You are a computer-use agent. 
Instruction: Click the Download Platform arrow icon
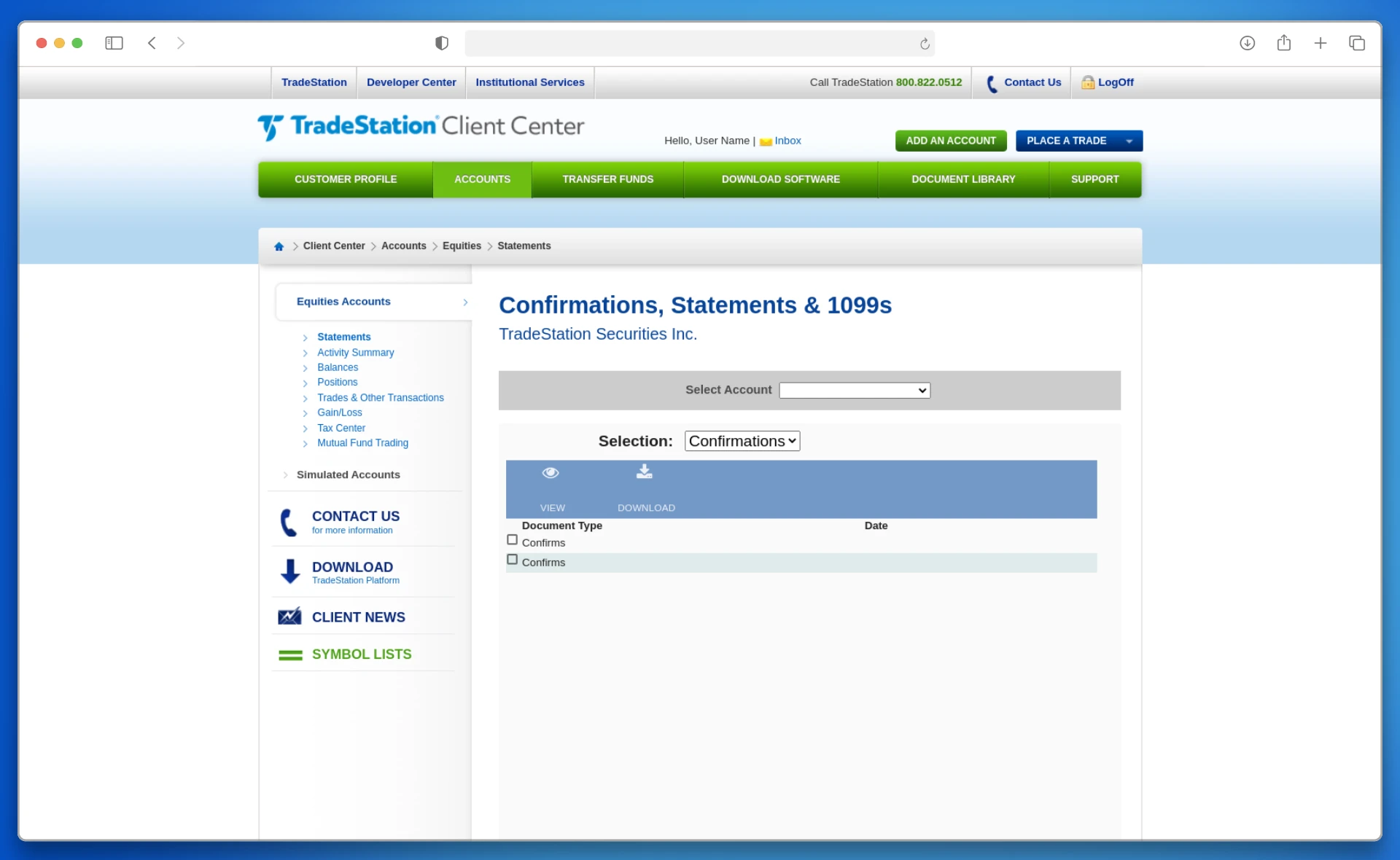(x=290, y=571)
